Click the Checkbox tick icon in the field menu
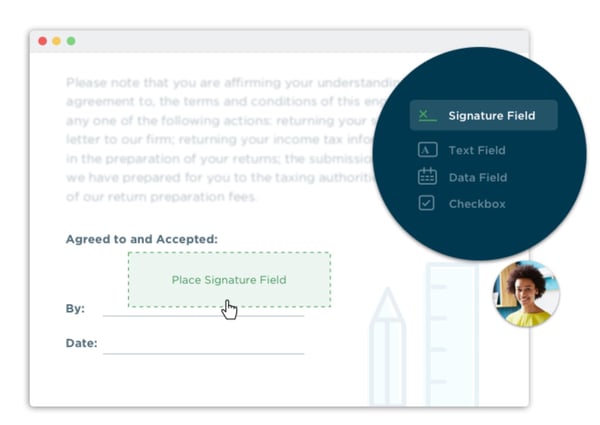The width and height of the screenshot is (600, 425). [427, 203]
